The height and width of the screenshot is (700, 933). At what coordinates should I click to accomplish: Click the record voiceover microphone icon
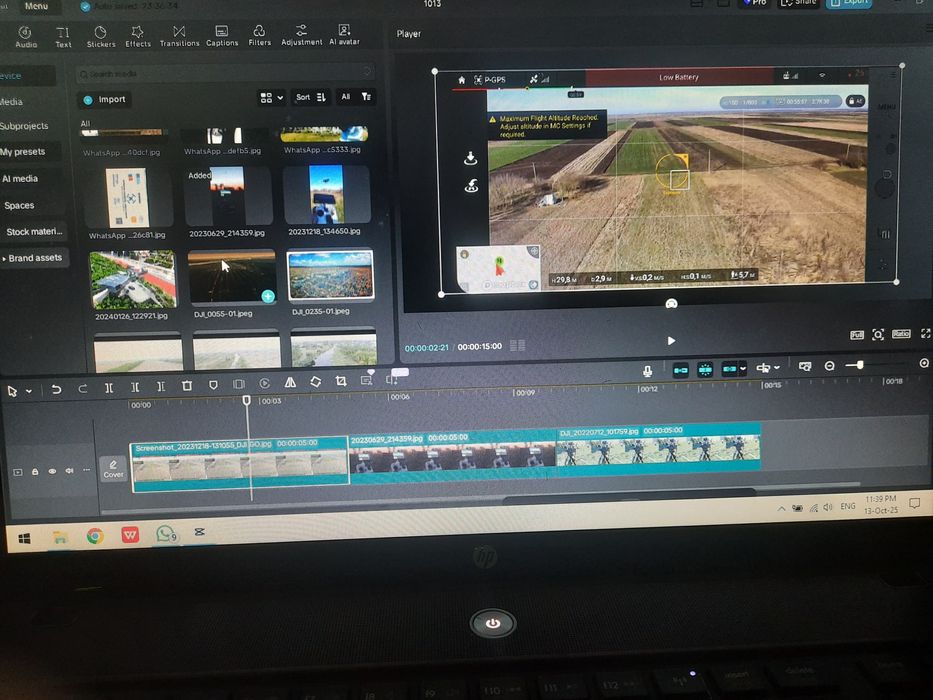(x=647, y=371)
